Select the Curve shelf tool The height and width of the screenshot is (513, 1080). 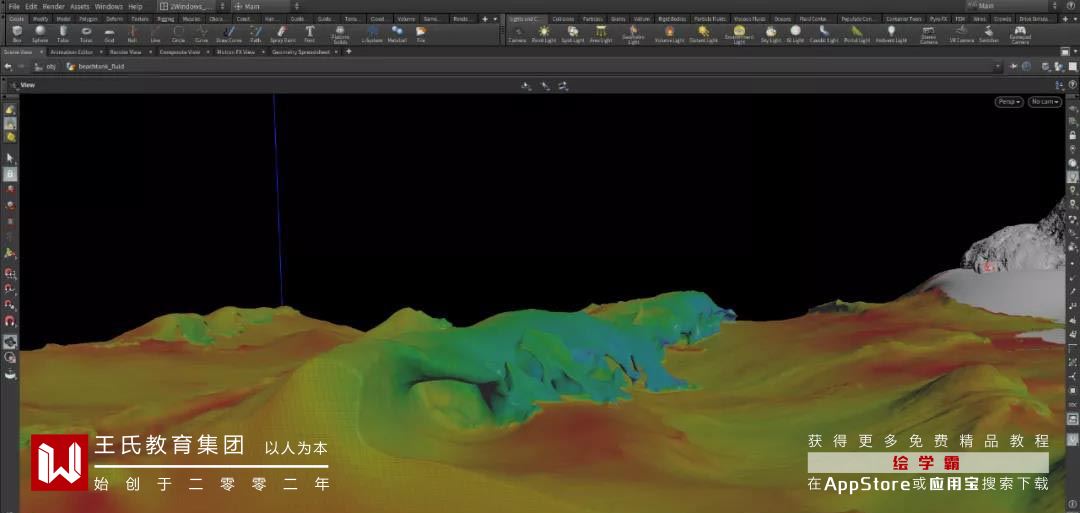[201, 34]
